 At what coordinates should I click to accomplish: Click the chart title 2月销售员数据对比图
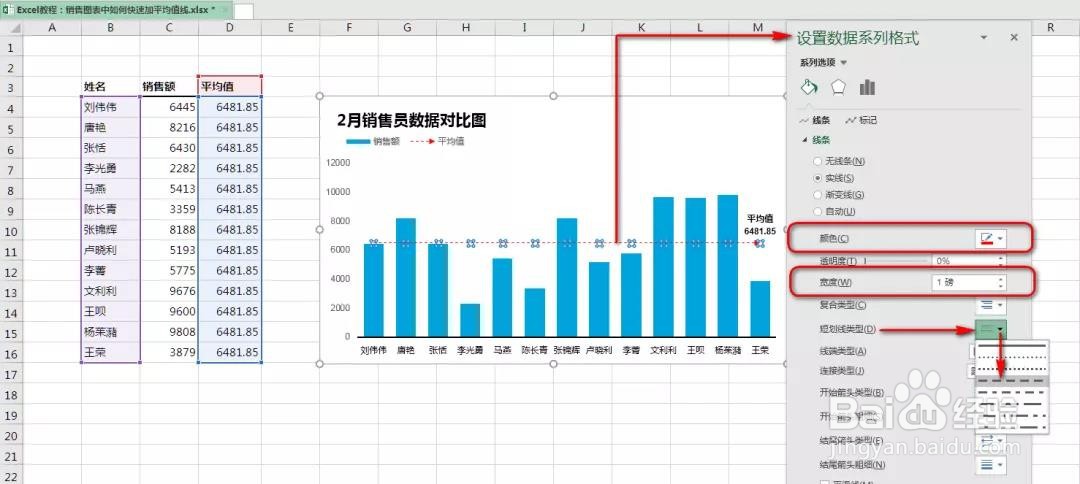pos(411,120)
